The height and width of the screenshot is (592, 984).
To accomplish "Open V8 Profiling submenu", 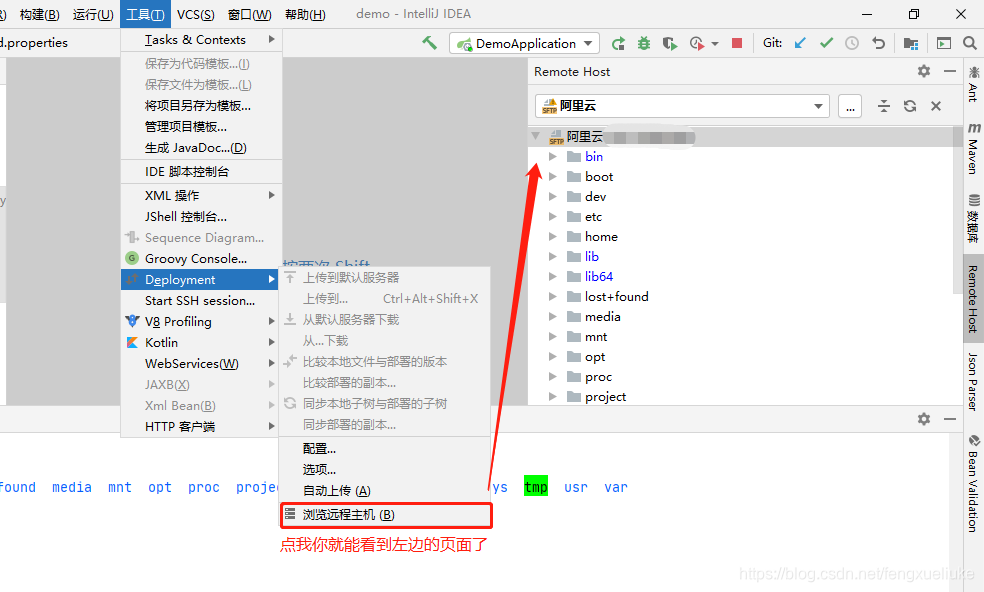I will (201, 321).
